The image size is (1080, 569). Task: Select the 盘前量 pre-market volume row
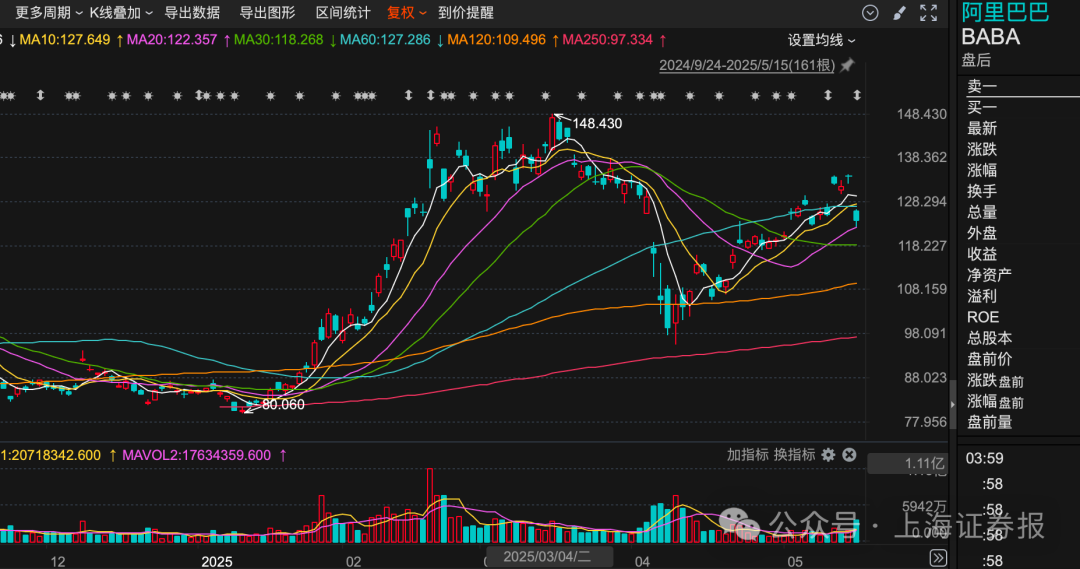pos(989,422)
